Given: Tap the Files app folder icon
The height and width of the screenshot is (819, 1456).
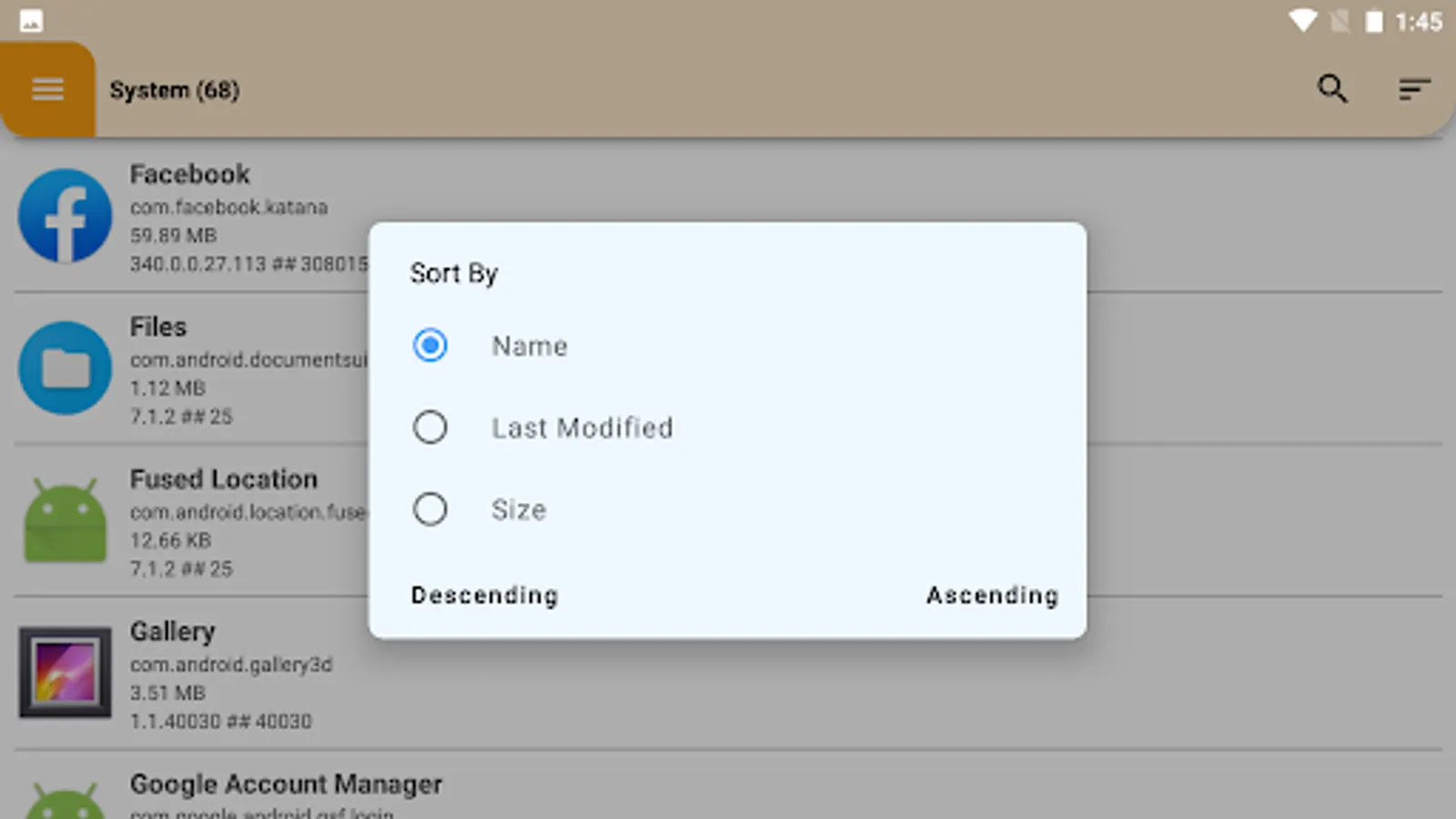Looking at the screenshot, I should coord(65,368).
